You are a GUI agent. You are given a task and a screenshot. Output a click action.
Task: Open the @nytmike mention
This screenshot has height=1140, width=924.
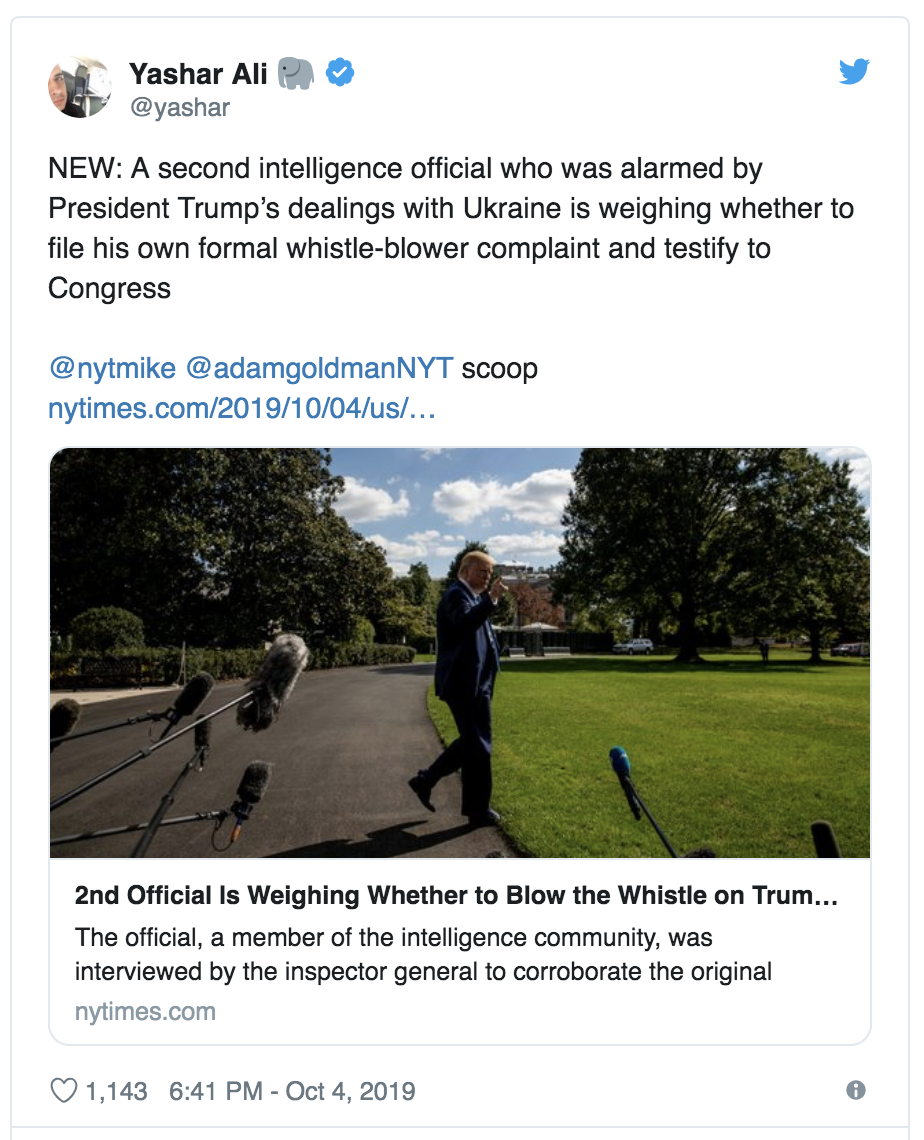[112, 368]
